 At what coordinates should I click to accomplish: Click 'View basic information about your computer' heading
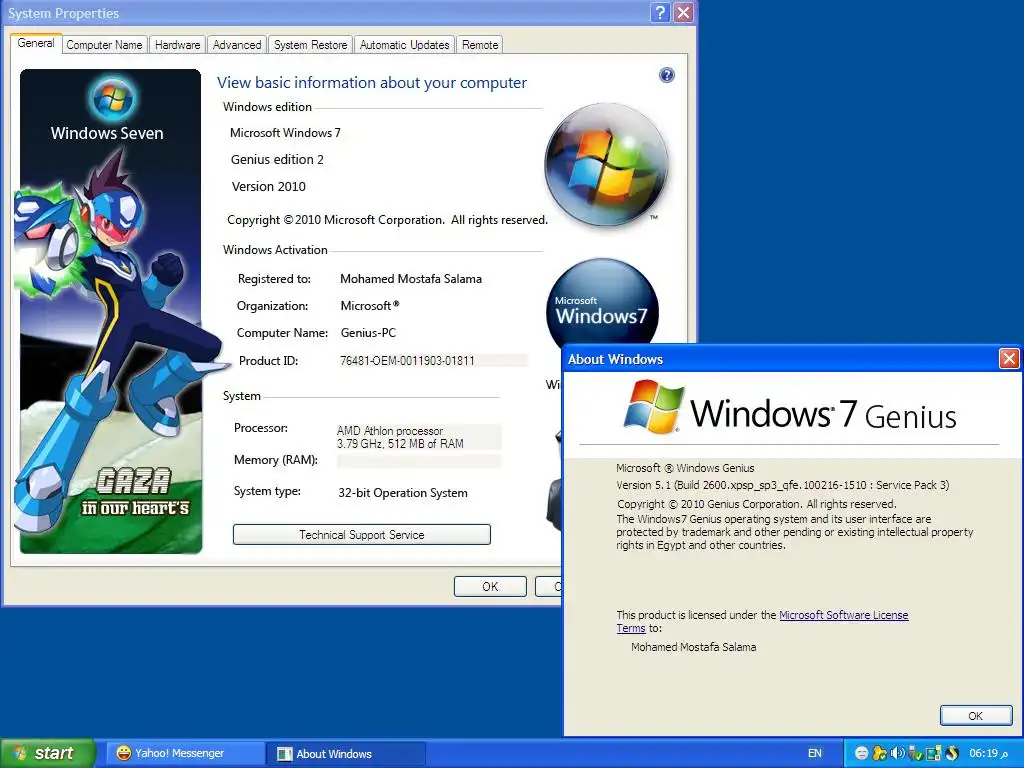click(372, 83)
